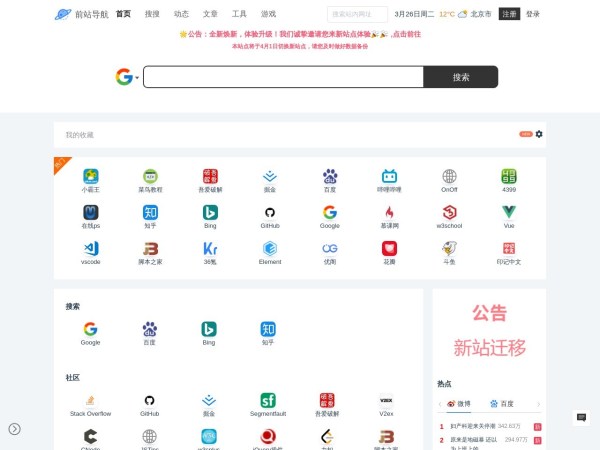Open the 游戏 nav item

pos(268,14)
